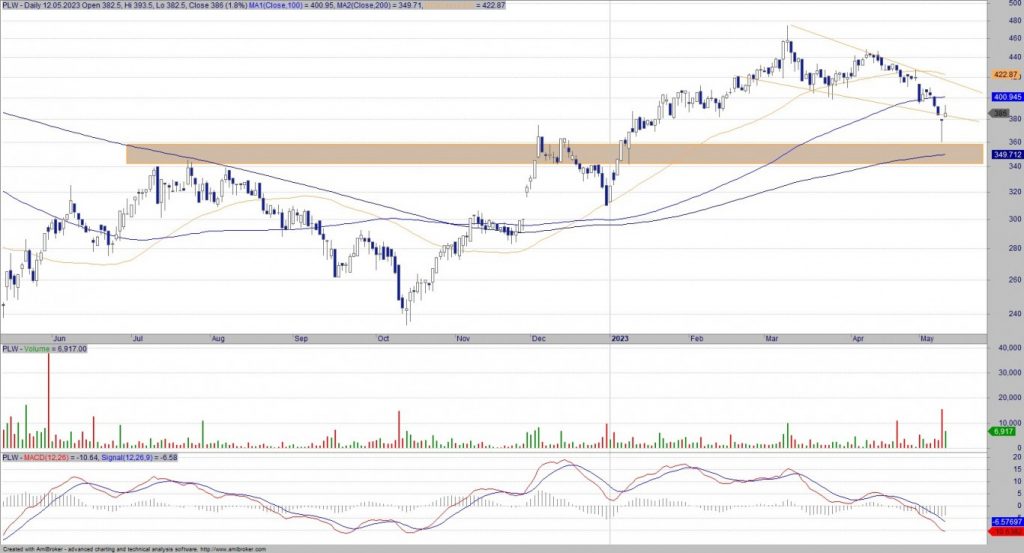Click the orange 422.87 price label
The height and width of the screenshot is (553, 1024).
pyautogui.click(x=1004, y=75)
